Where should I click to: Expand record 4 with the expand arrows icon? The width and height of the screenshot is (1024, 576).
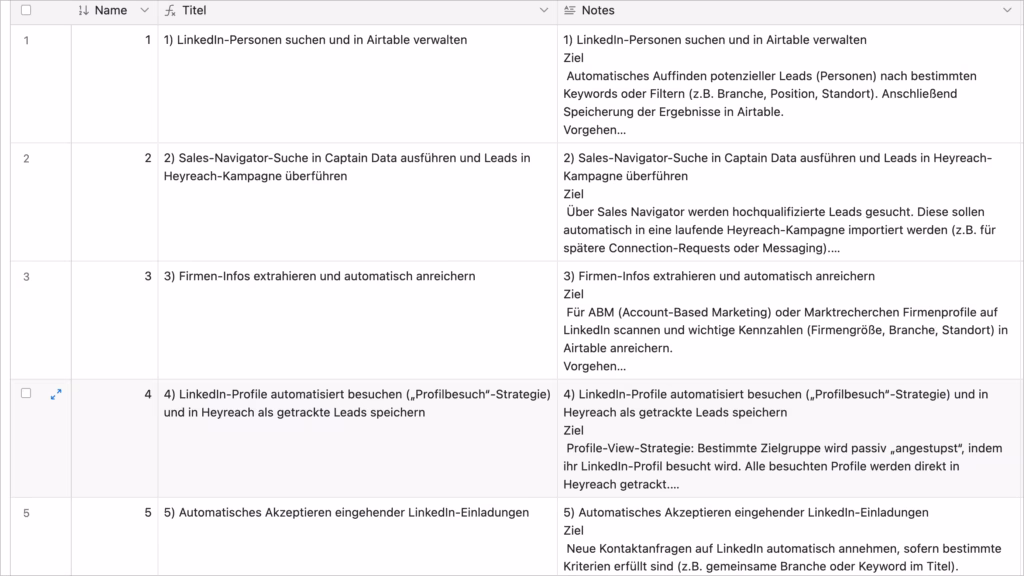[56, 394]
